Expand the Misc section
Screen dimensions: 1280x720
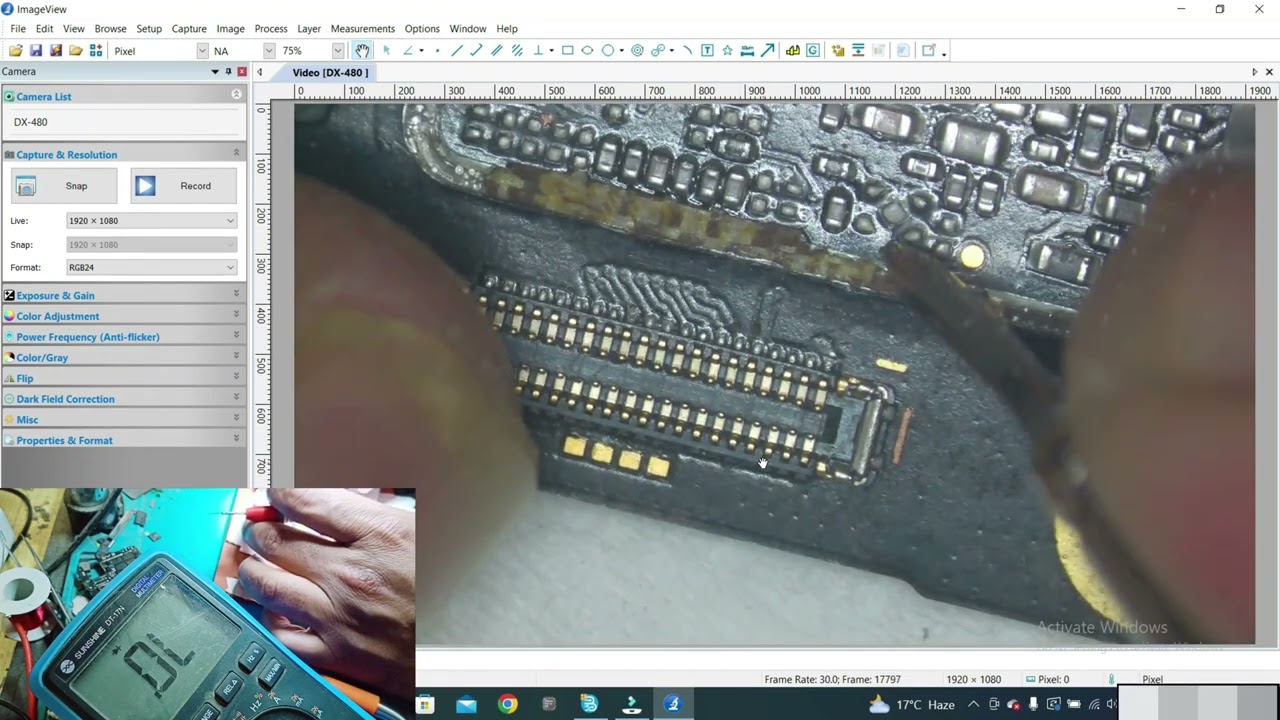[x=236, y=418]
